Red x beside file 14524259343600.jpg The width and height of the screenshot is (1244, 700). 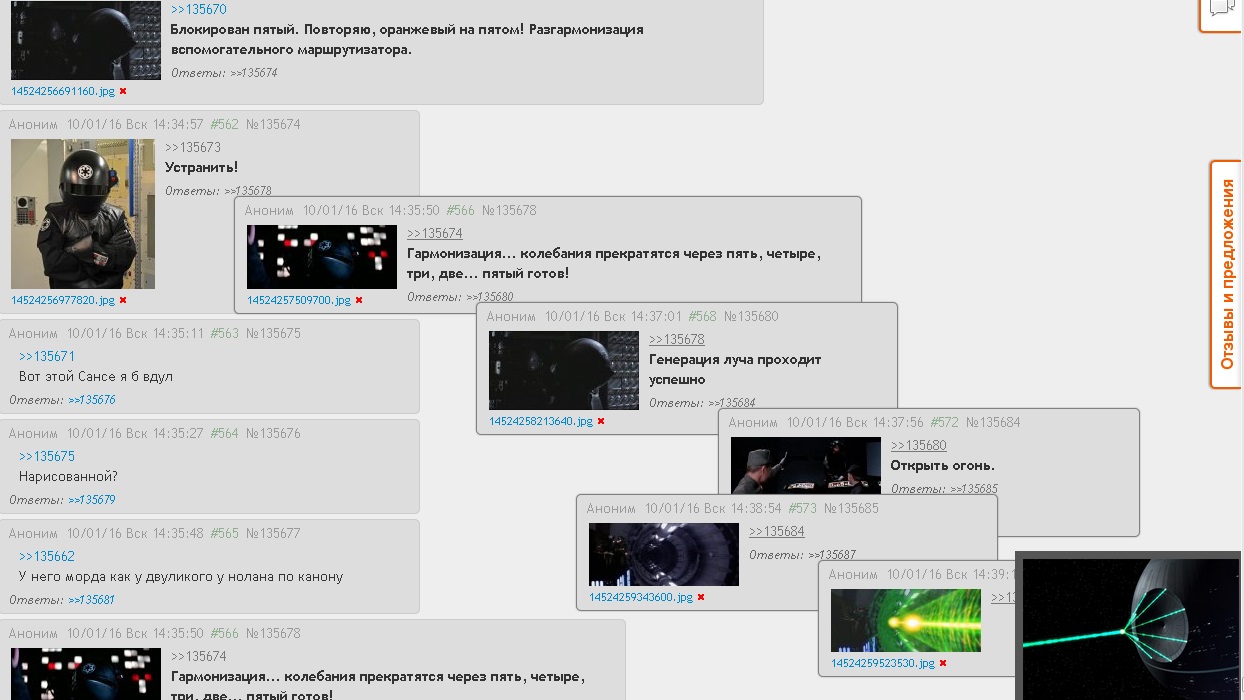(x=701, y=598)
